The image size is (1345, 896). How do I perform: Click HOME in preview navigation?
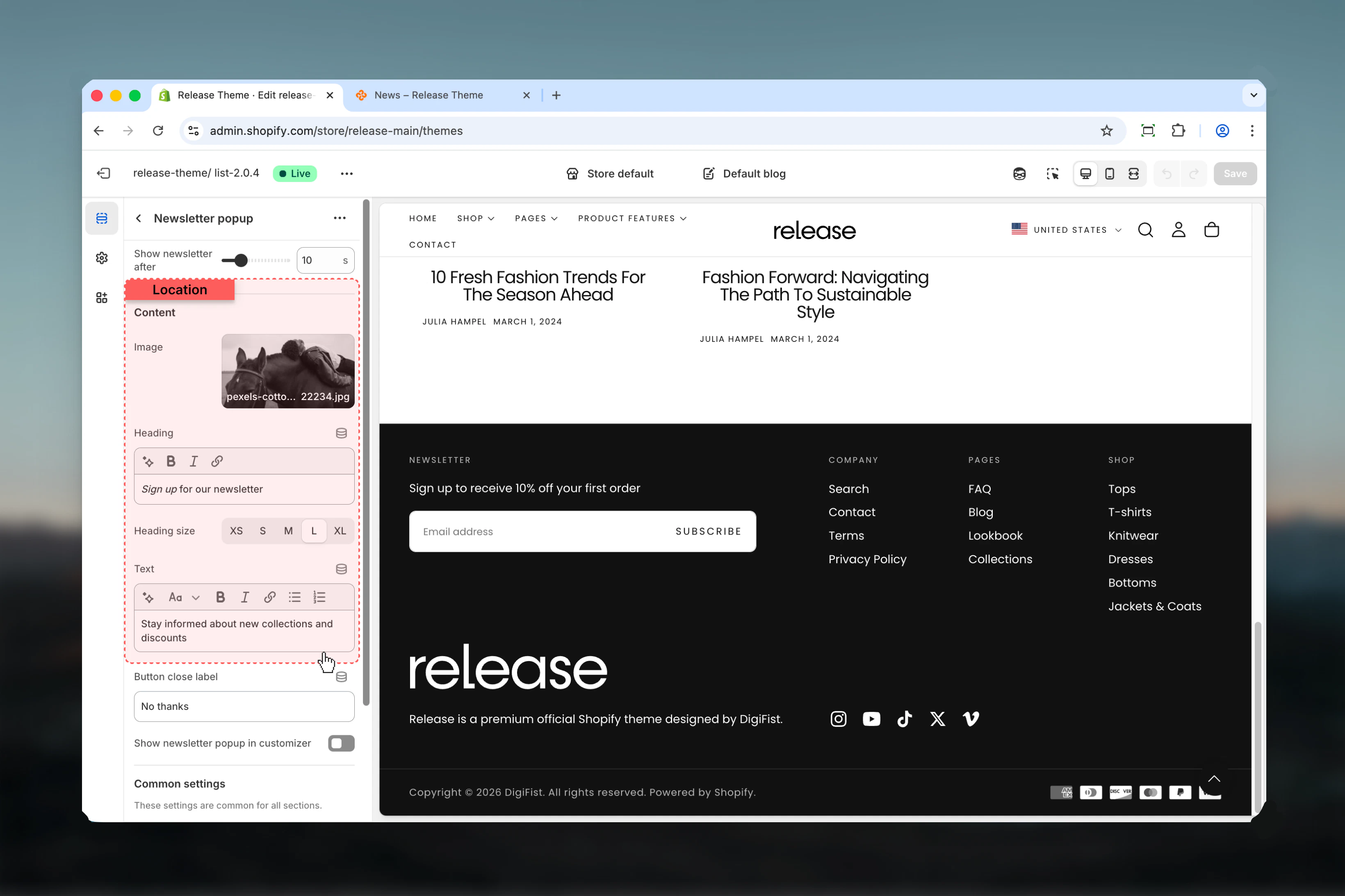coord(423,218)
